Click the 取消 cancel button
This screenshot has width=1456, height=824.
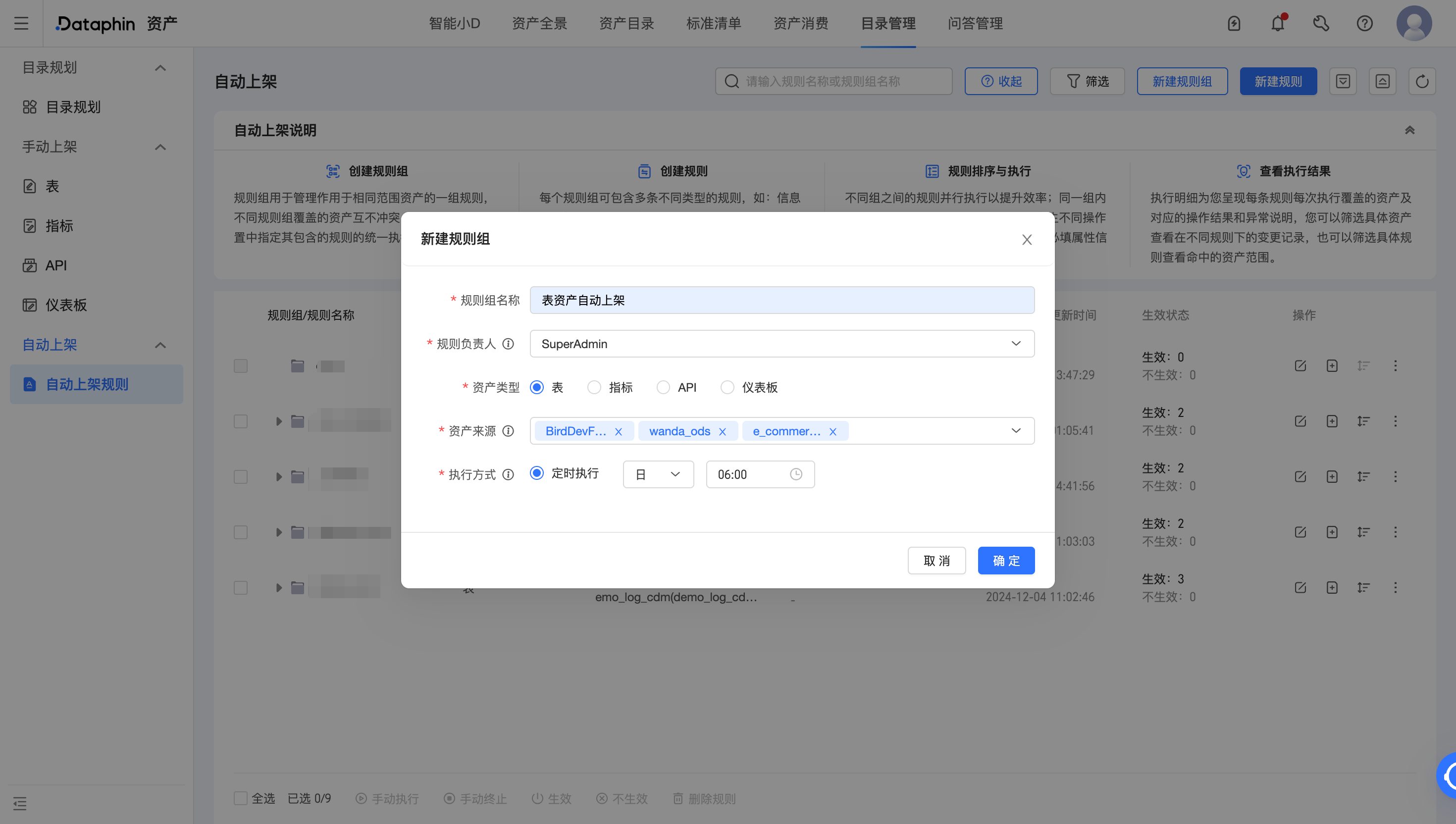click(936, 561)
